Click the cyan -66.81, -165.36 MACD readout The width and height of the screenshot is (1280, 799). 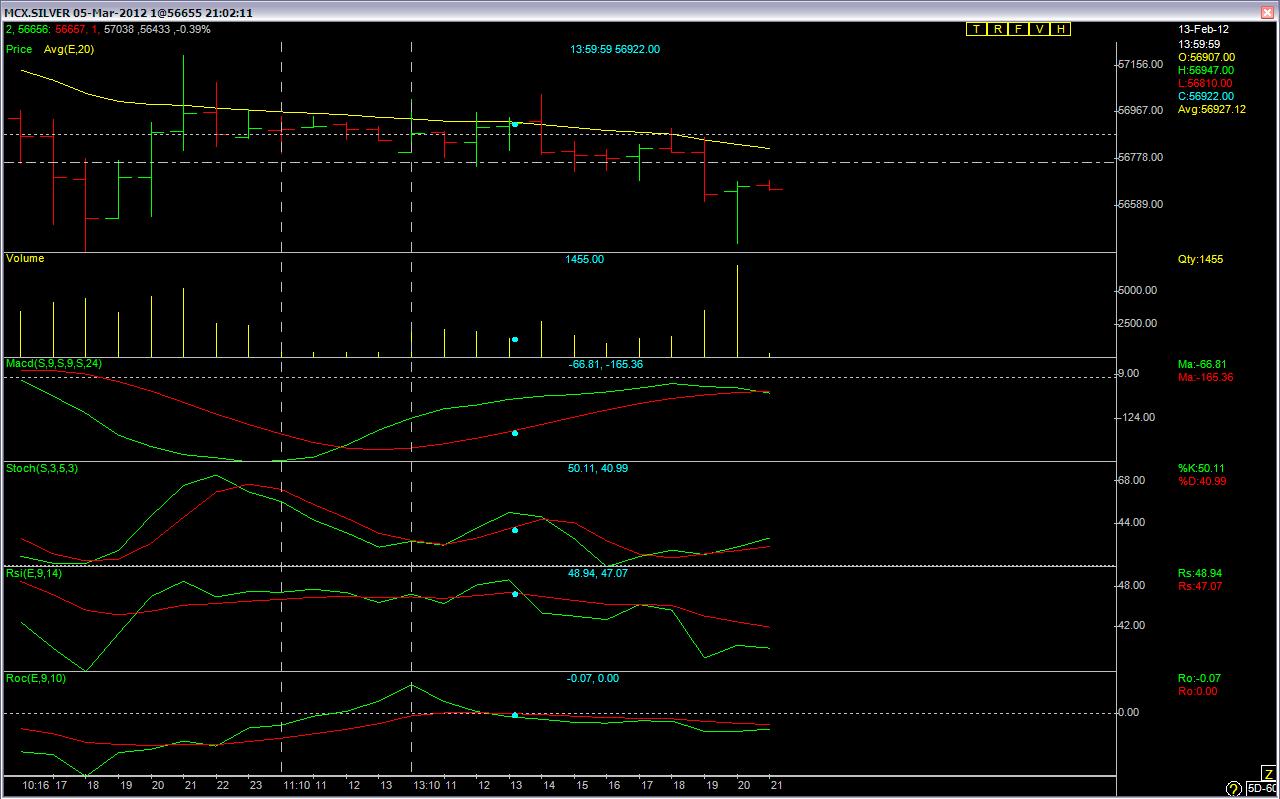pyautogui.click(x=606, y=364)
